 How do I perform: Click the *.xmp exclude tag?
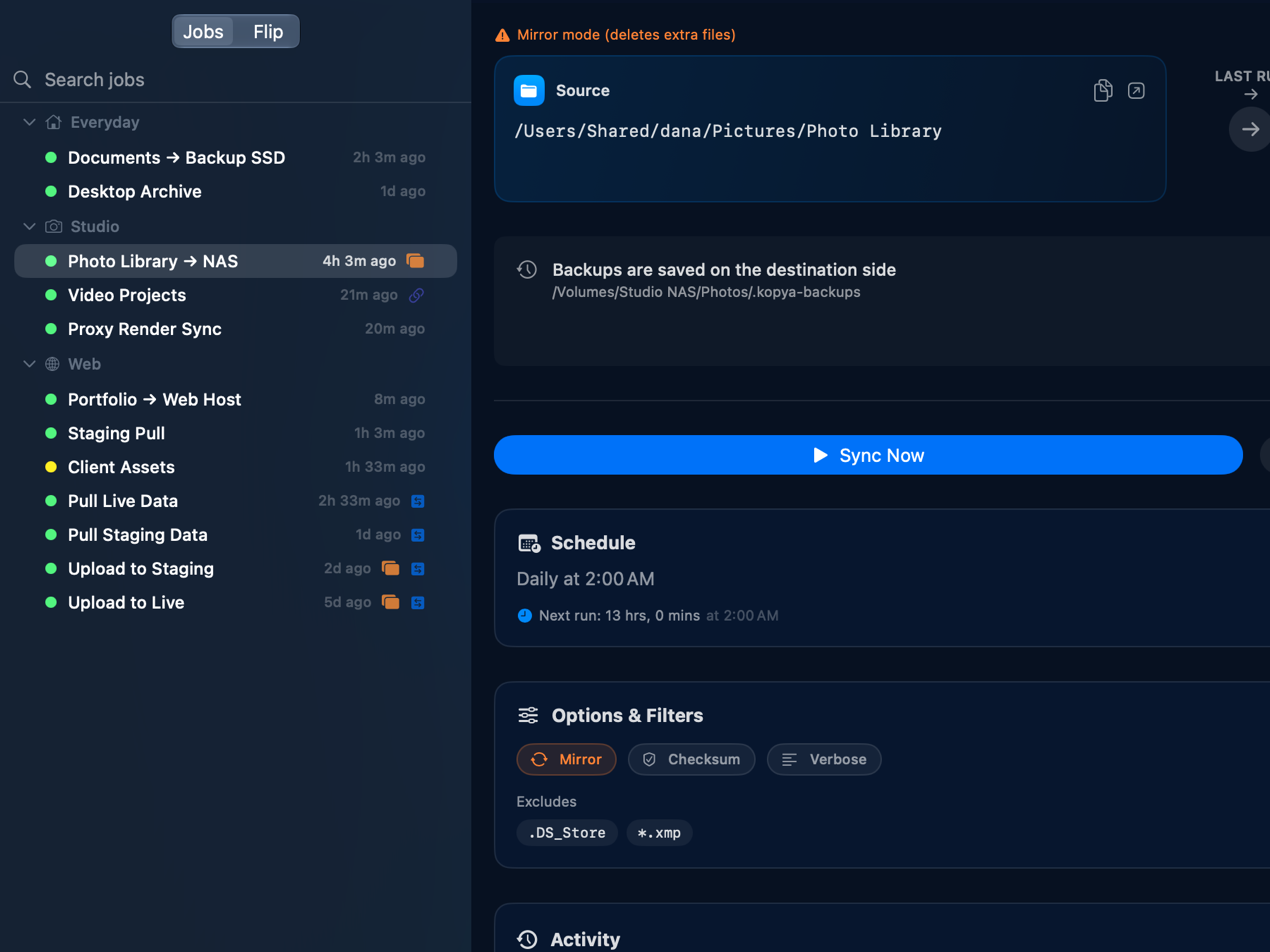[x=660, y=833]
